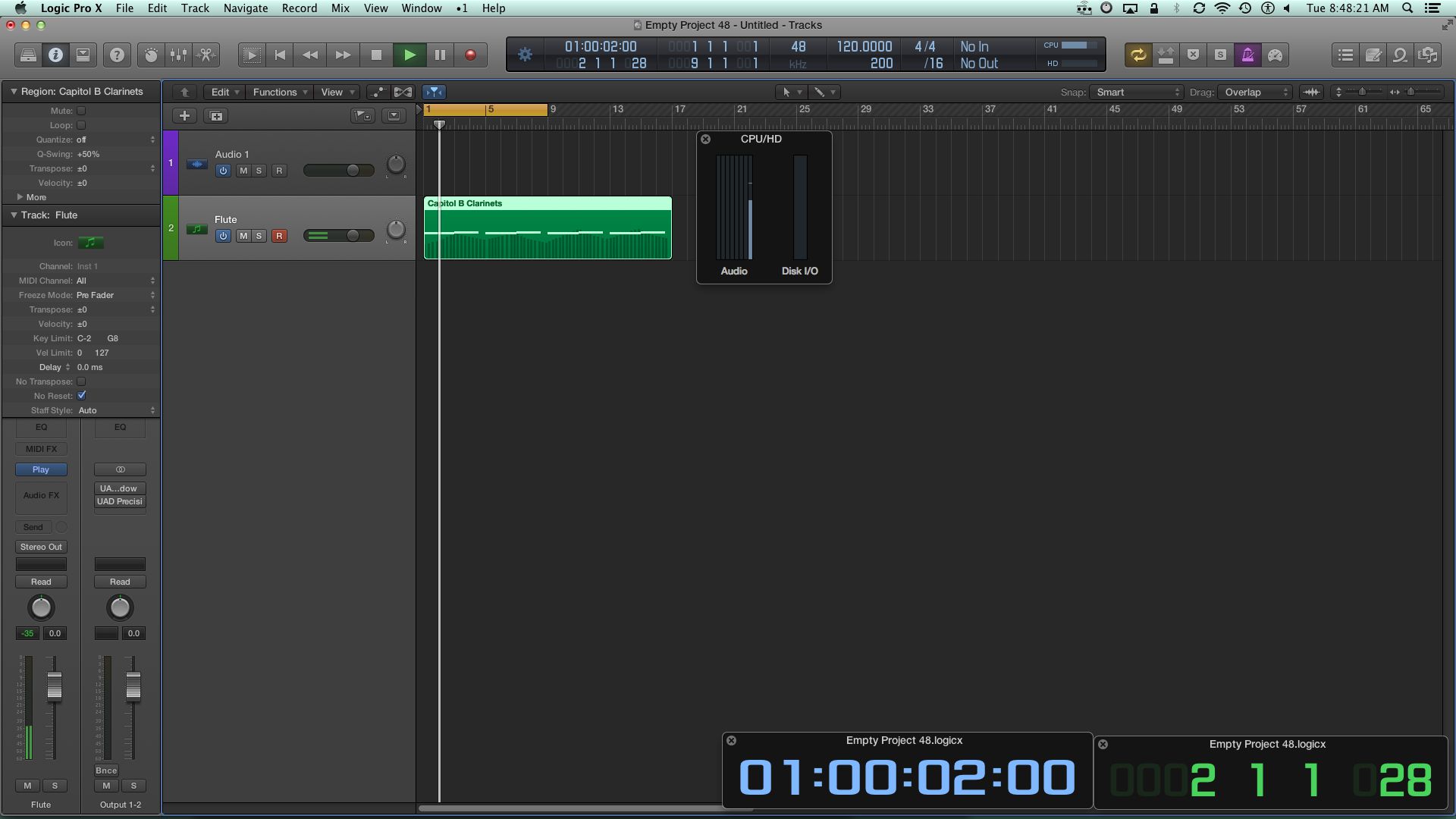The height and width of the screenshot is (819, 1456).
Task: Open the Editors scissors icon
Action: tap(206, 55)
